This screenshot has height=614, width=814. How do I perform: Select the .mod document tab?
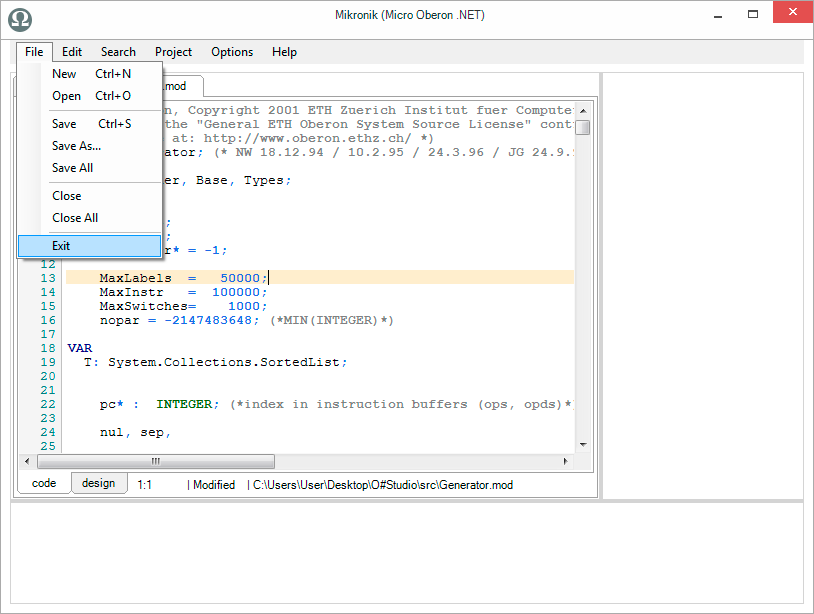(182, 86)
